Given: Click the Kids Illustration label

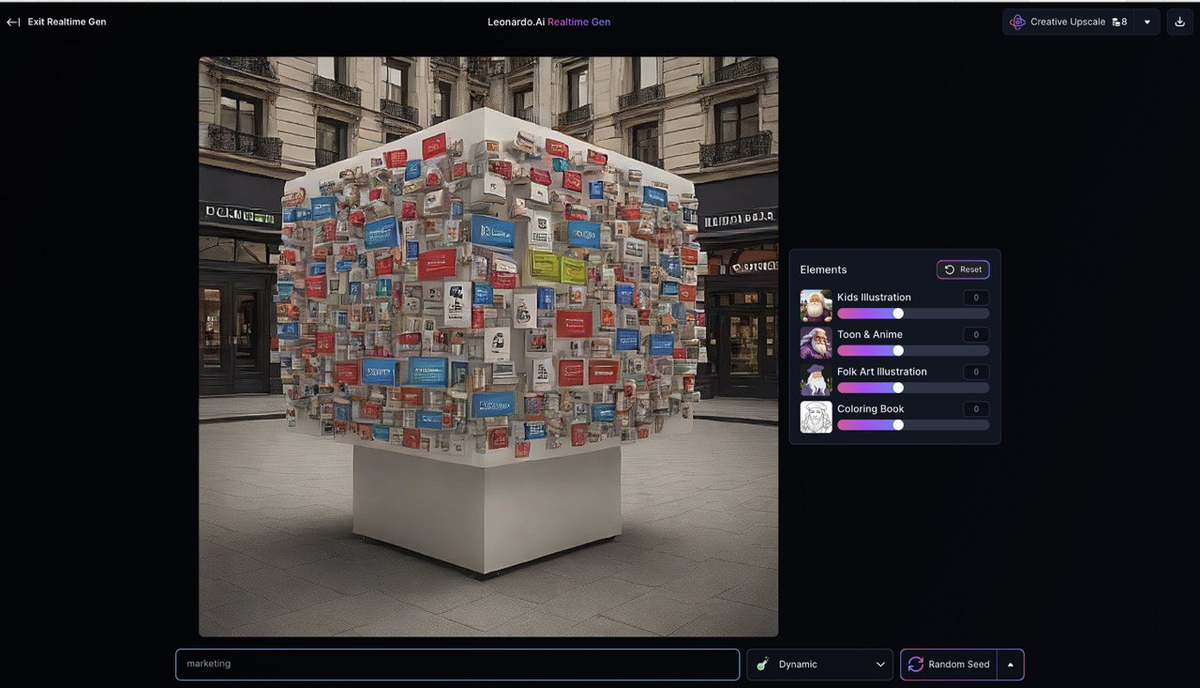Looking at the screenshot, I should (x=874, y=297).
